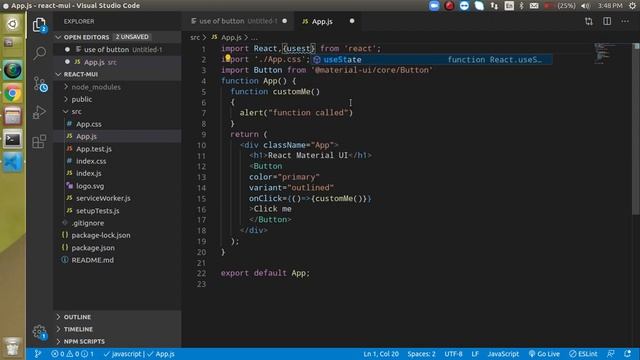Screen dimensions: 640x360
Task: Select 'use of button' in Open Editors
Action: pyautogui.click(x=118, y=49)
